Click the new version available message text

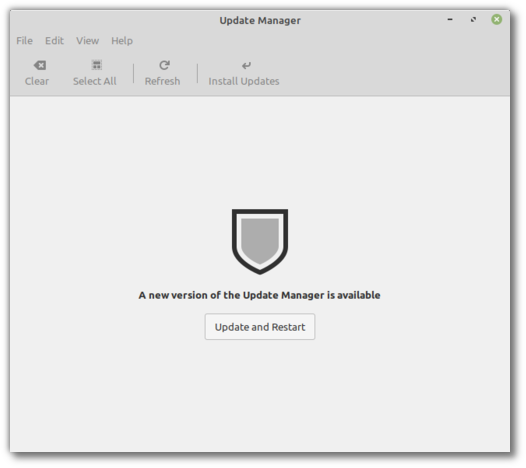260,295
